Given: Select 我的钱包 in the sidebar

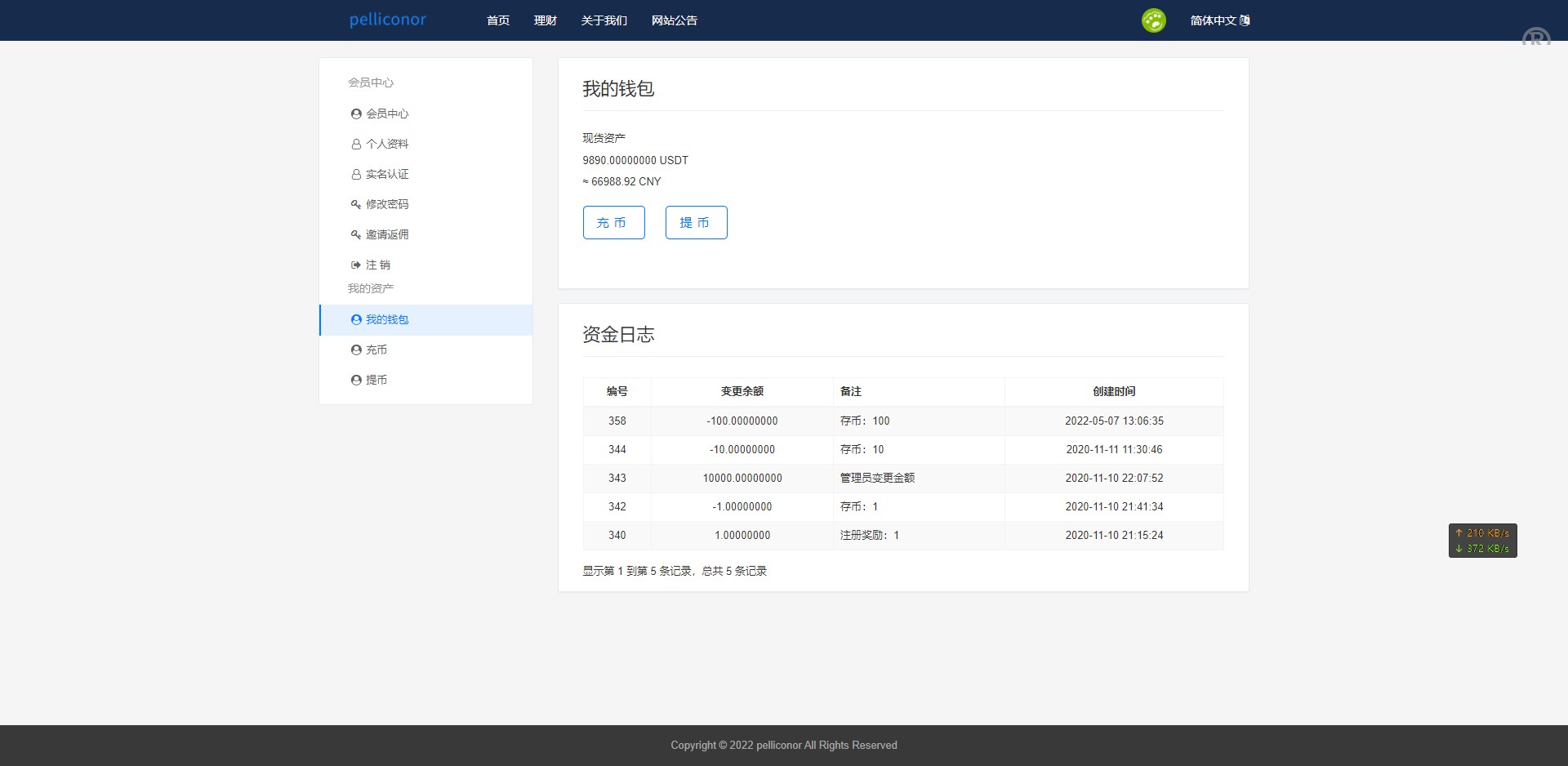Looking at the screenshot, I should coord(387,320).
